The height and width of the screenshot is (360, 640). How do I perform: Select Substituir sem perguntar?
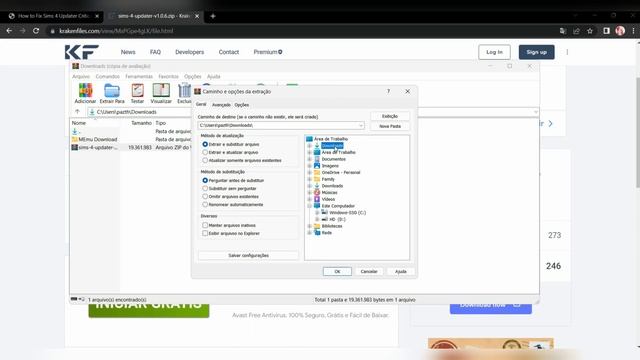205,189
